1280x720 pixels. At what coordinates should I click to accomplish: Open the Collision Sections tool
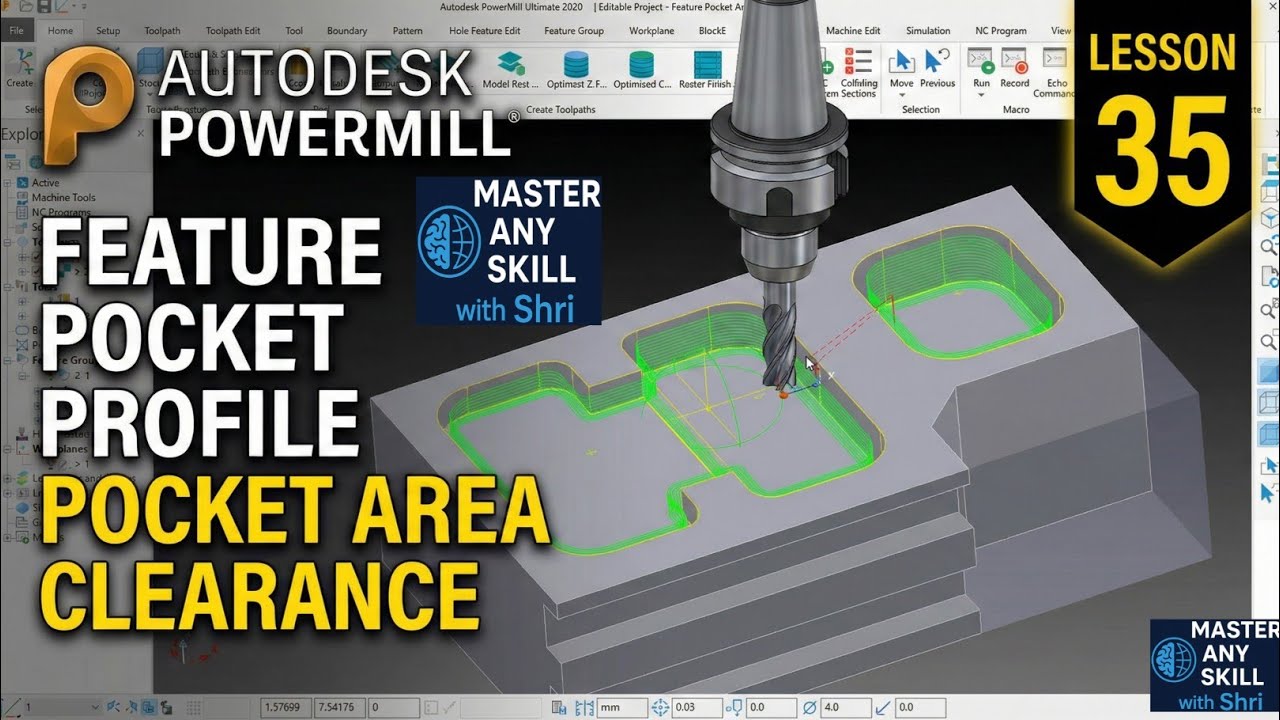point(858,74)
